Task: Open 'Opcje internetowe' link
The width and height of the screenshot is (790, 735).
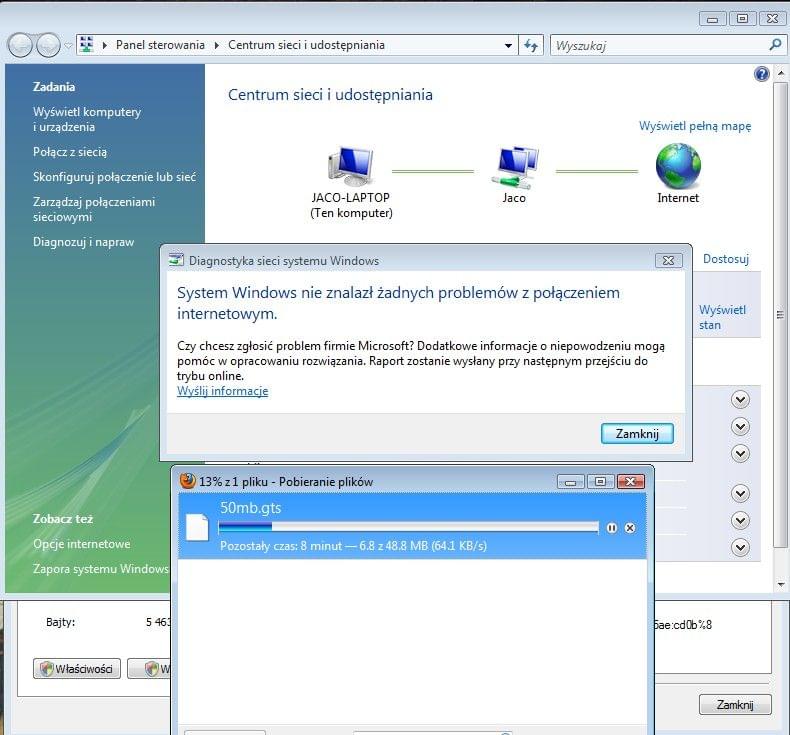Action: pos(81,544)
